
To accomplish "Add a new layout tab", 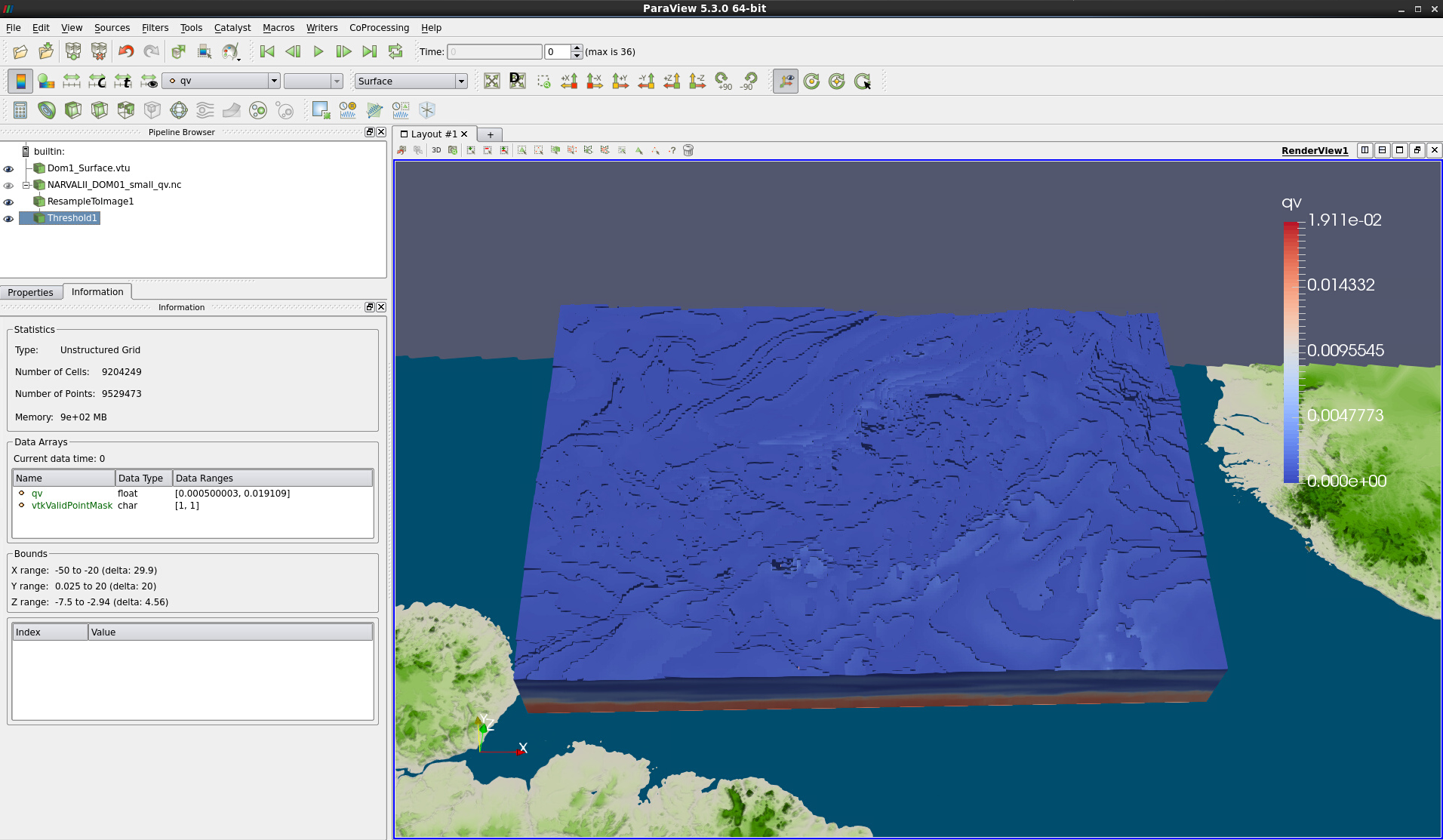I will tap(490, 134).
